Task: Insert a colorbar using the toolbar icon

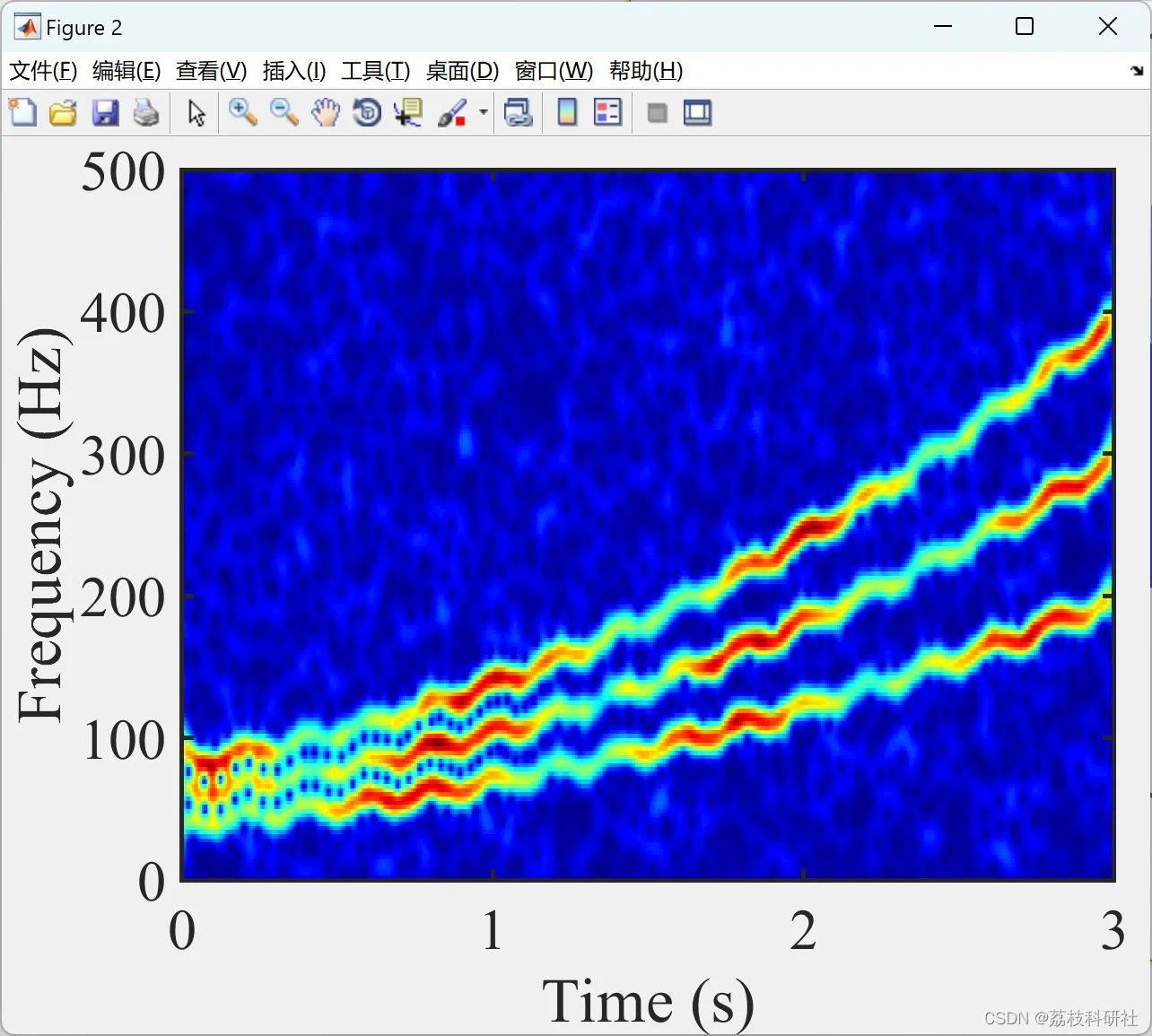Action: point(567,113)
